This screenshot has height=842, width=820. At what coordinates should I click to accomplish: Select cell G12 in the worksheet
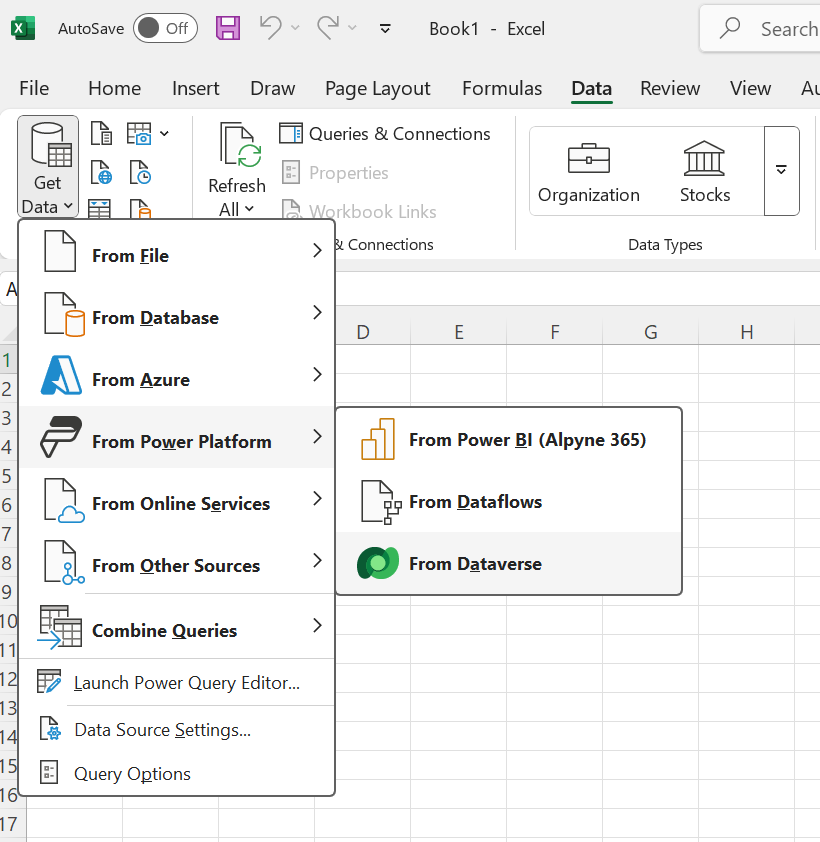(x=650, y=678)
